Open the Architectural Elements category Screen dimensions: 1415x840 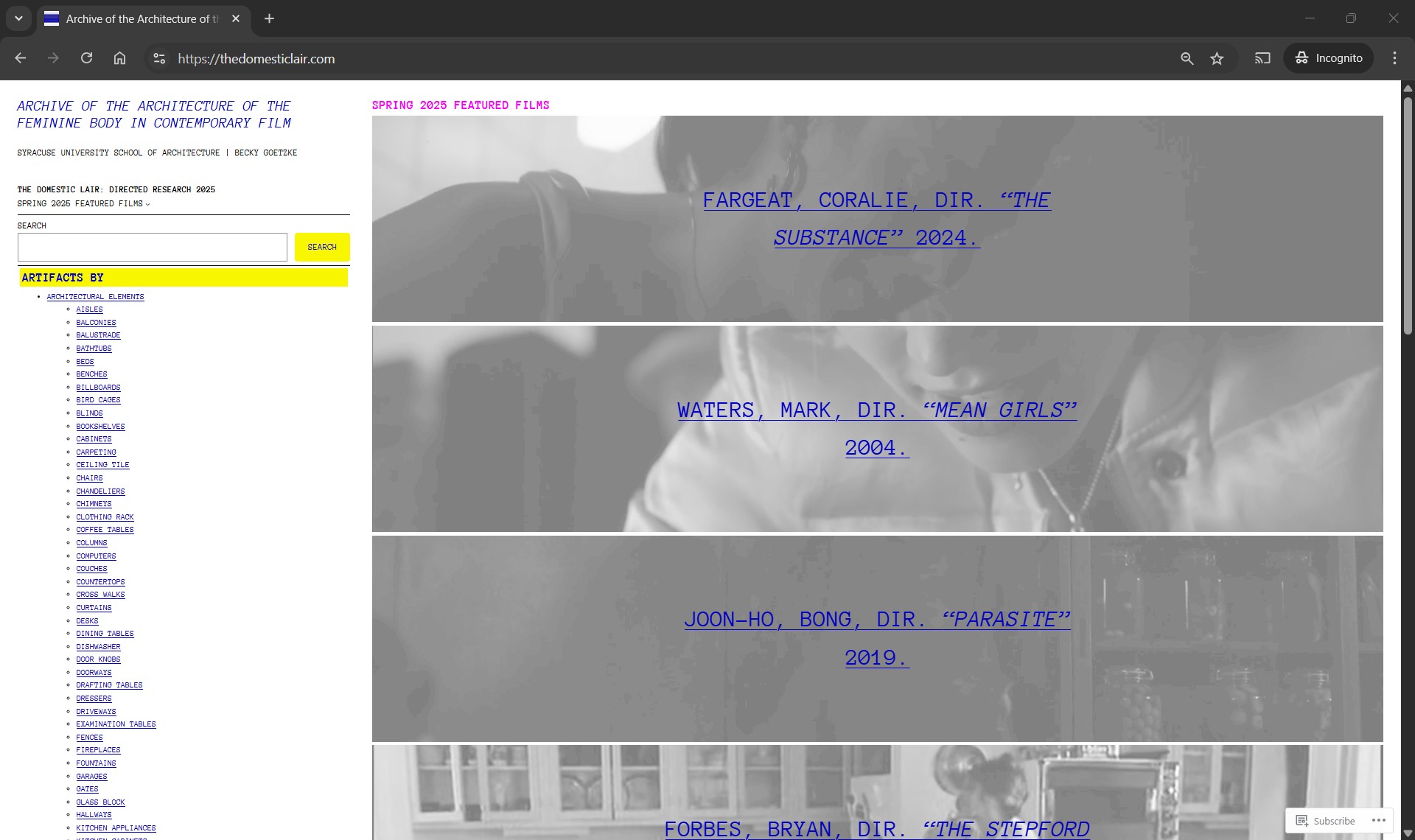point(95,297)
